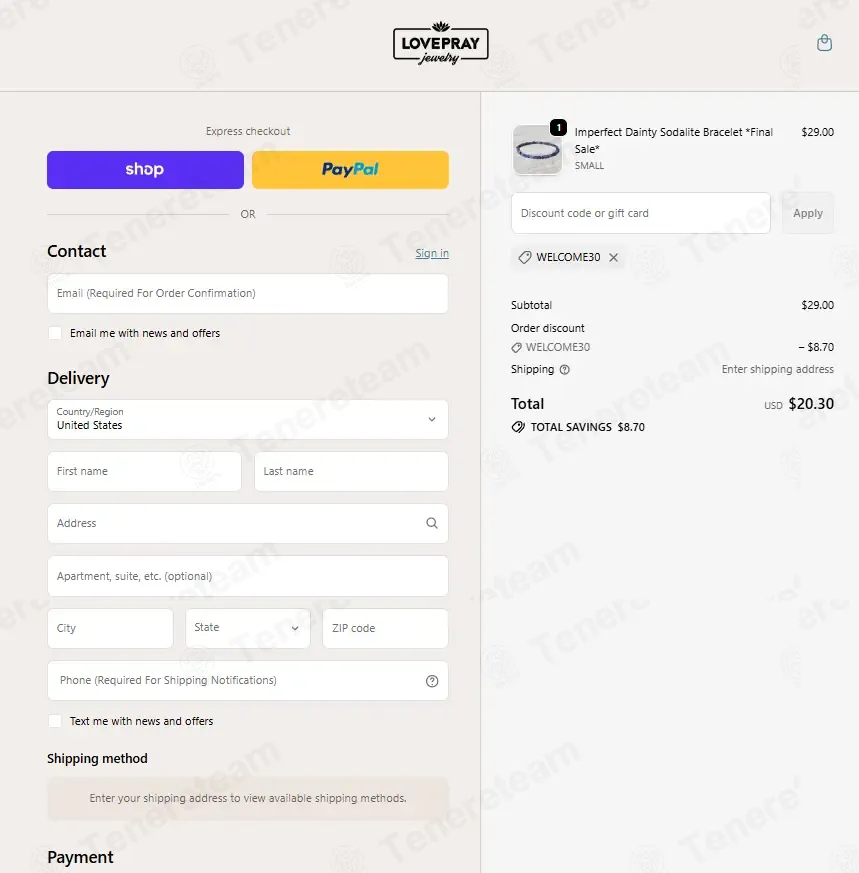The width and height of the screenshot is (859, 873).
Task: Check Text me with news and offers
Action: pos(55,721)
